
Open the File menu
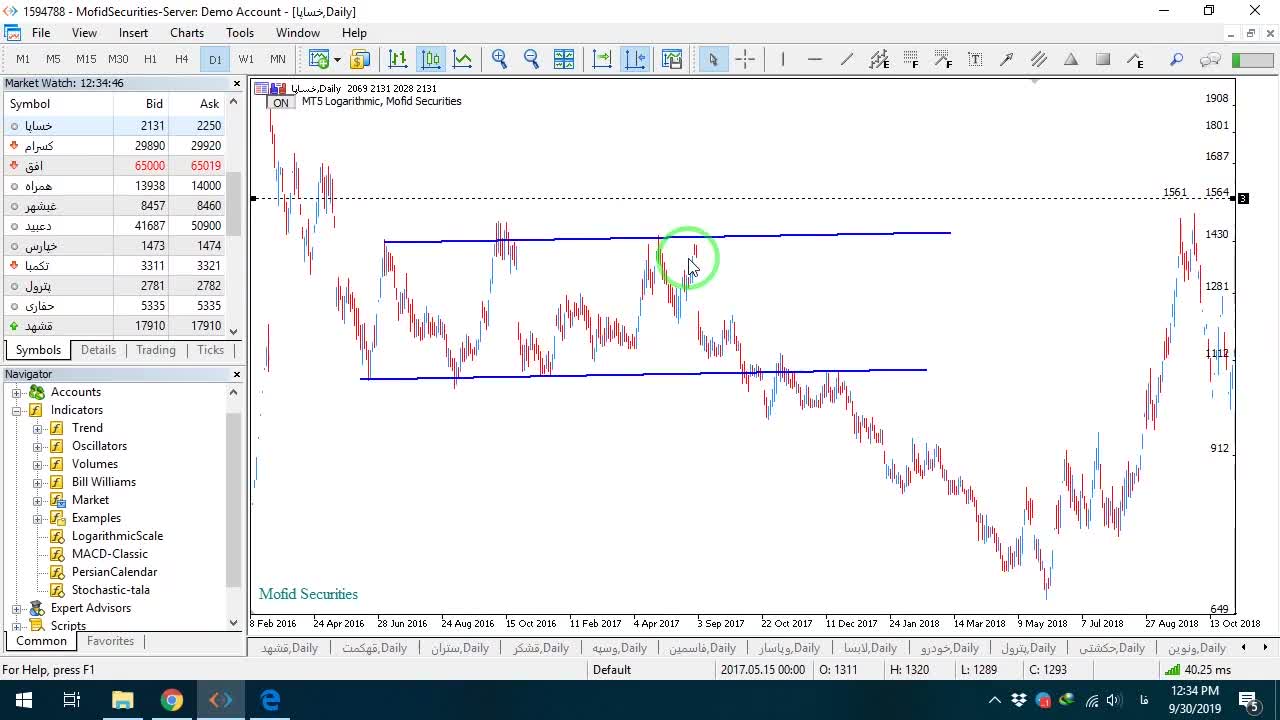coord(41,33)
